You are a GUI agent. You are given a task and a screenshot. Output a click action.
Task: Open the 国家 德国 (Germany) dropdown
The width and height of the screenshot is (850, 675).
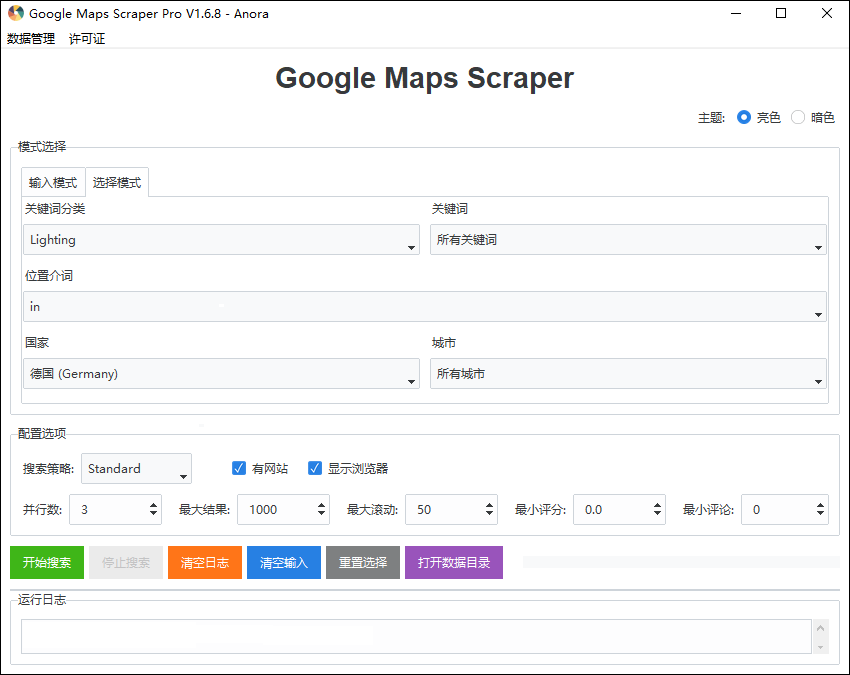tap(221, 374)
